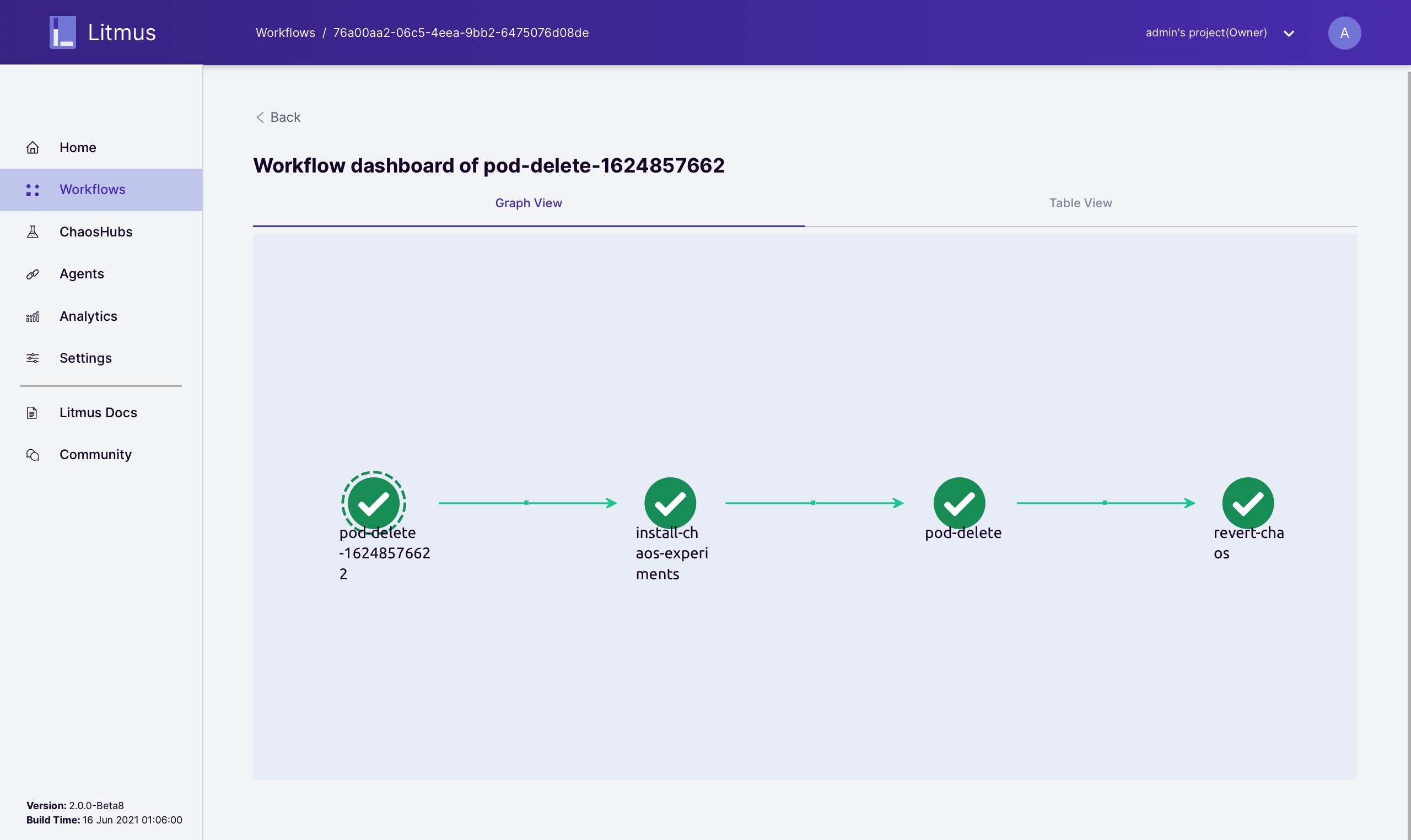Viewport: 1411px width, 840px height.
Task: Expand the admin's project dropdown chevron
Action: [x=1289, y=34]
